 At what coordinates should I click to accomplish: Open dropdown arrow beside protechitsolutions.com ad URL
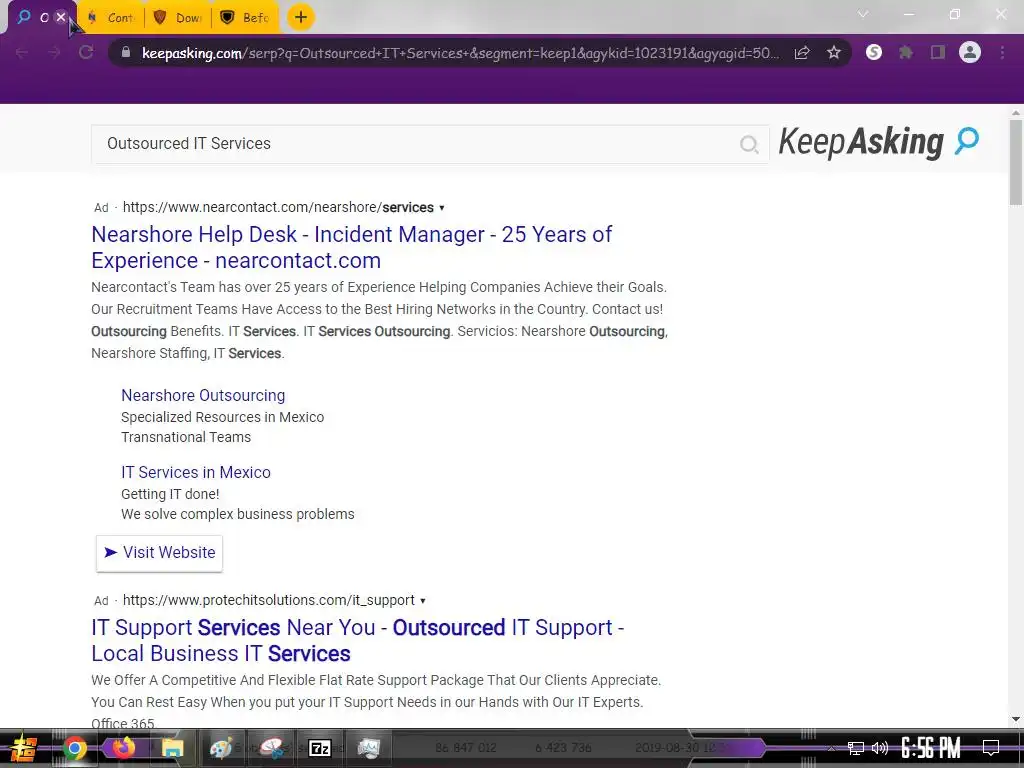(x=423, y=601)
